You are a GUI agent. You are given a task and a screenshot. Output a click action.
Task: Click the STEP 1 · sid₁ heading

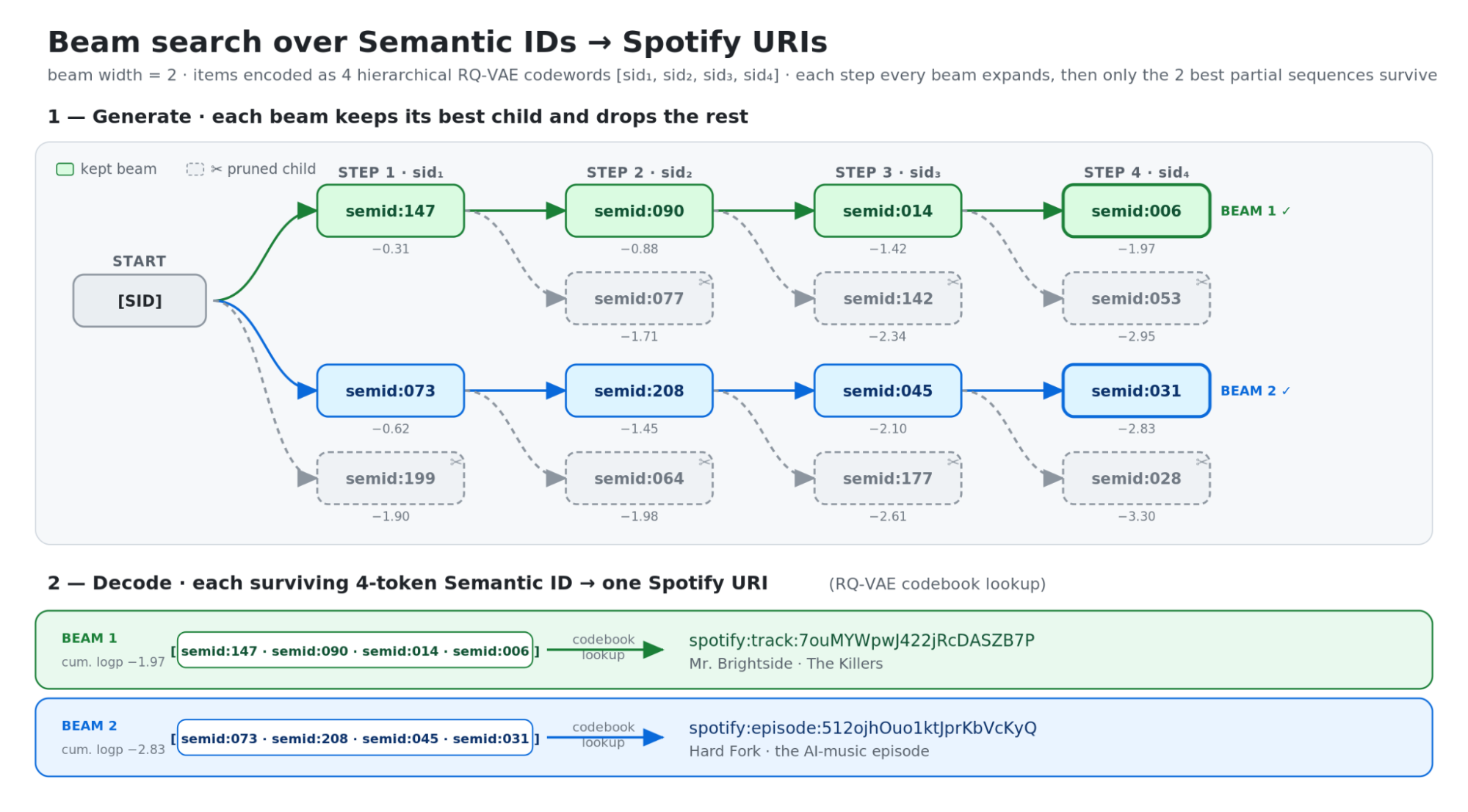click(391, 173)
